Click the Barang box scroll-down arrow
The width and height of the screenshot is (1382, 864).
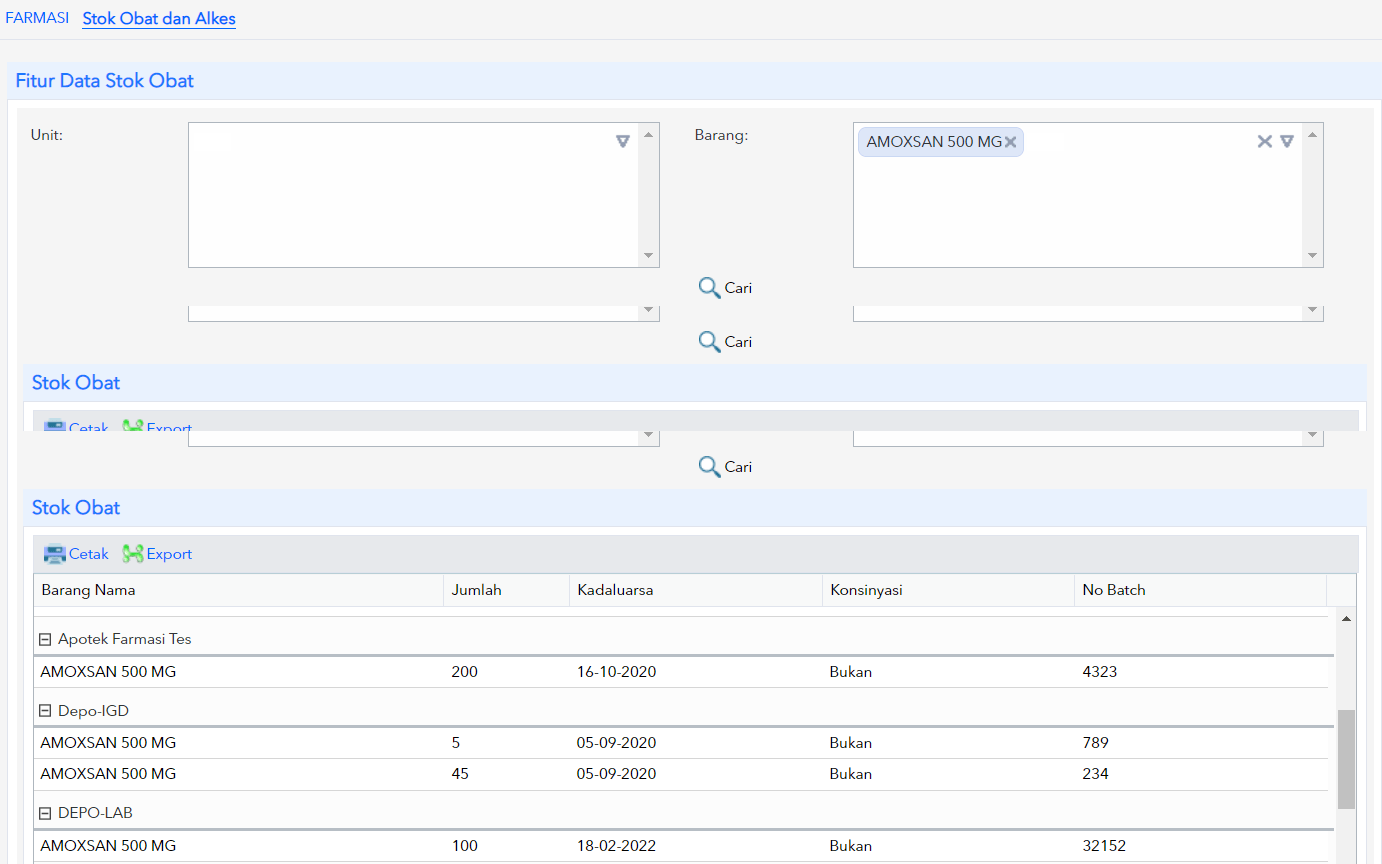click(1313, 257)
